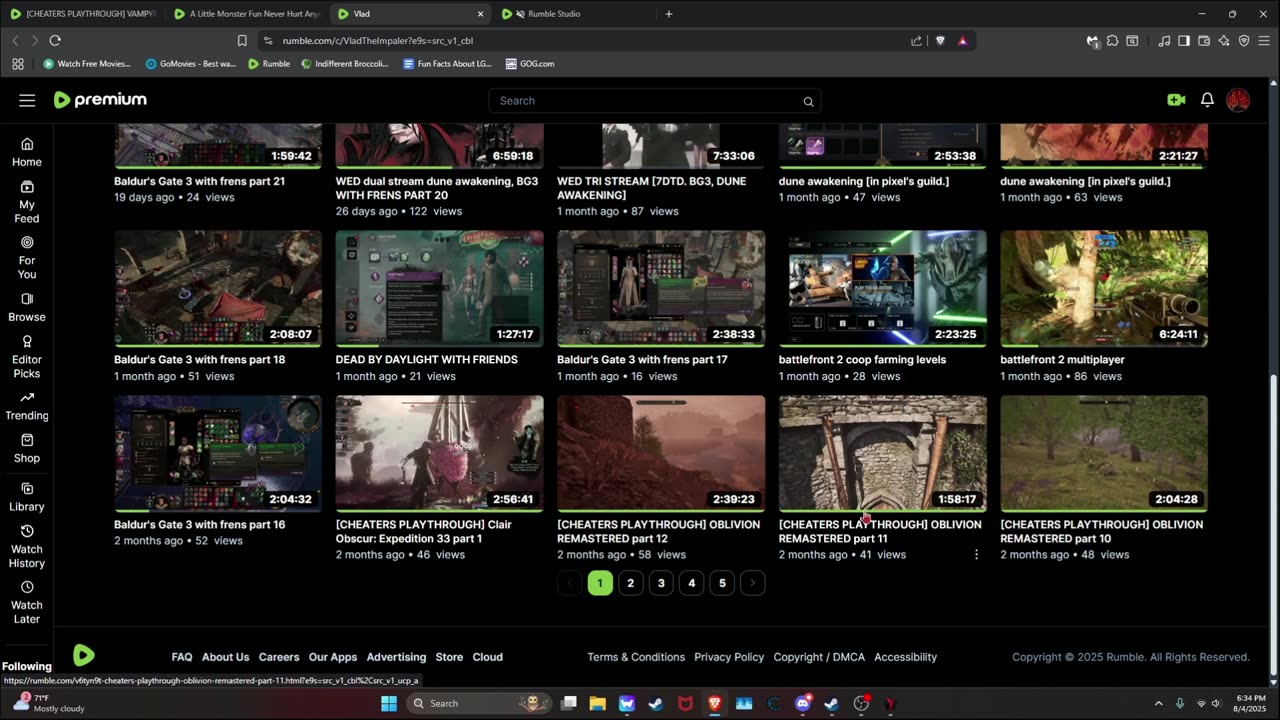Open Library in the sidebar
Image resolution: width=1280 pixels, height=720 pixels.
coord(27,497)
